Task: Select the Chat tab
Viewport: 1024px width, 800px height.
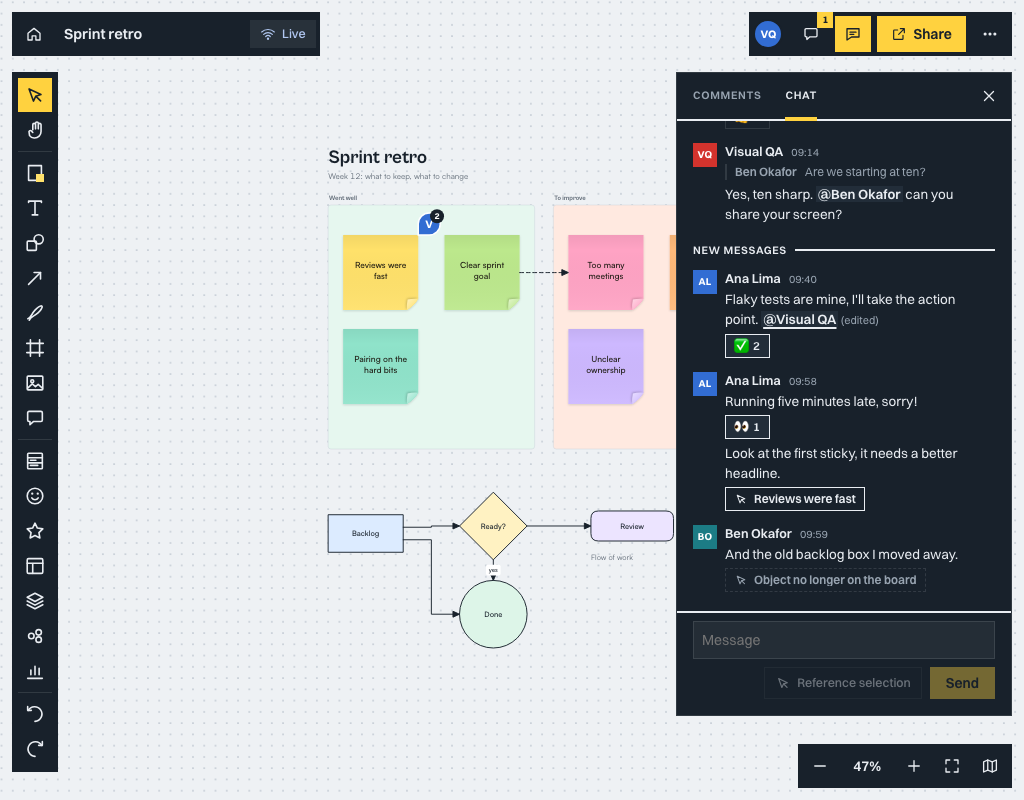Action: tap(801, 95)
